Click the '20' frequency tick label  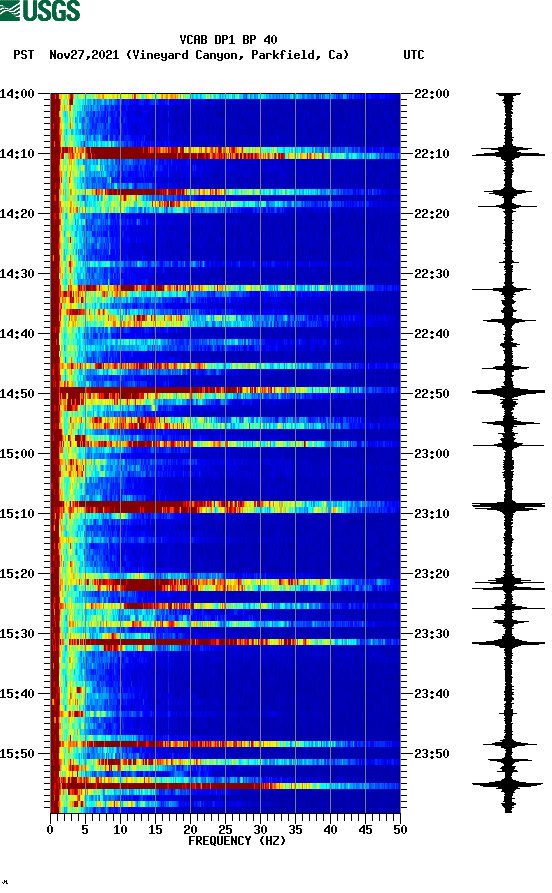click(x=190, y=830)
